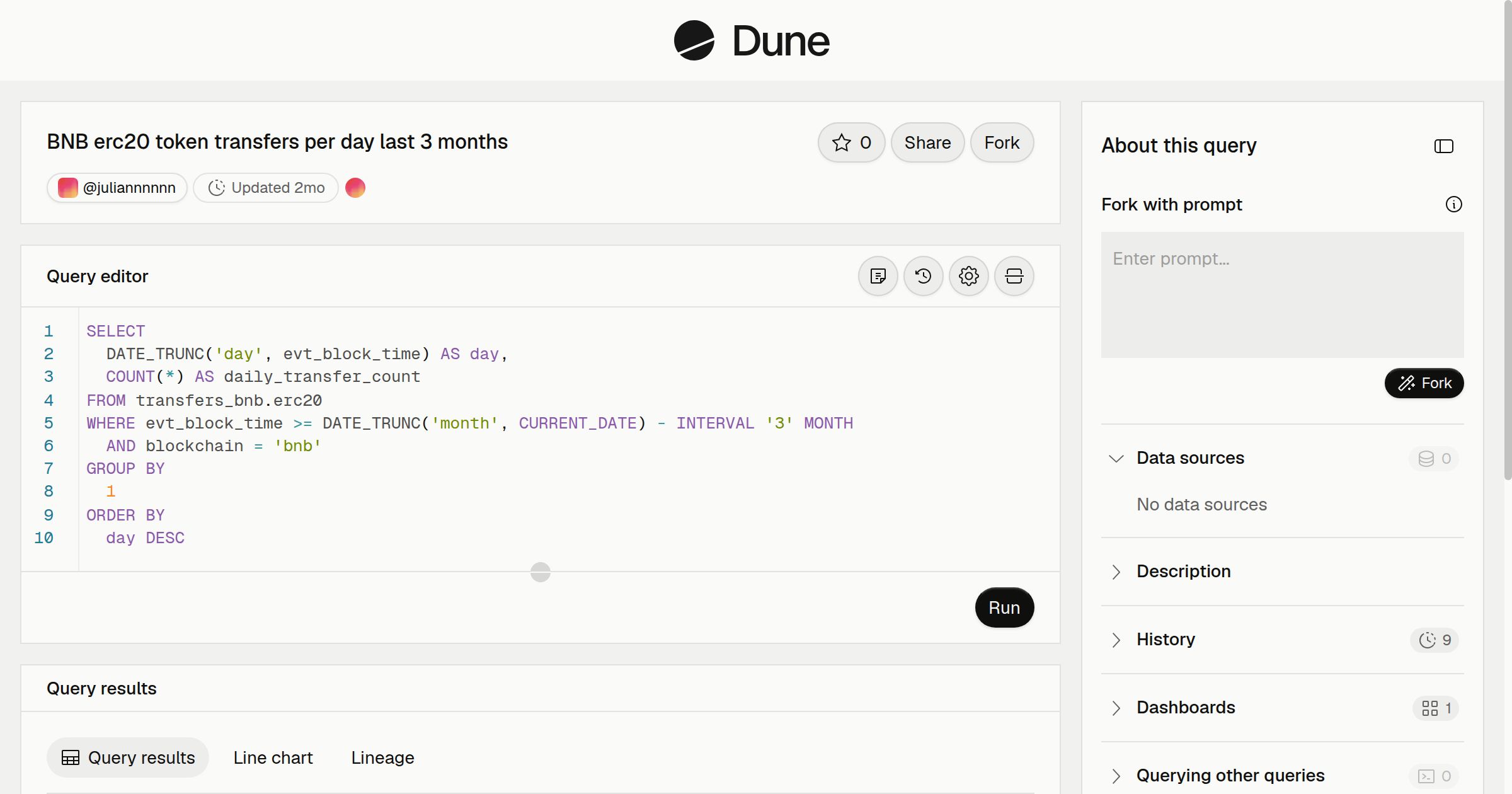Image resolution: width=1512 pixels, height=794 pixels.
Task: Open @juliannnnnn author profile
Action: pyautogui.click(x=117, y=188)
